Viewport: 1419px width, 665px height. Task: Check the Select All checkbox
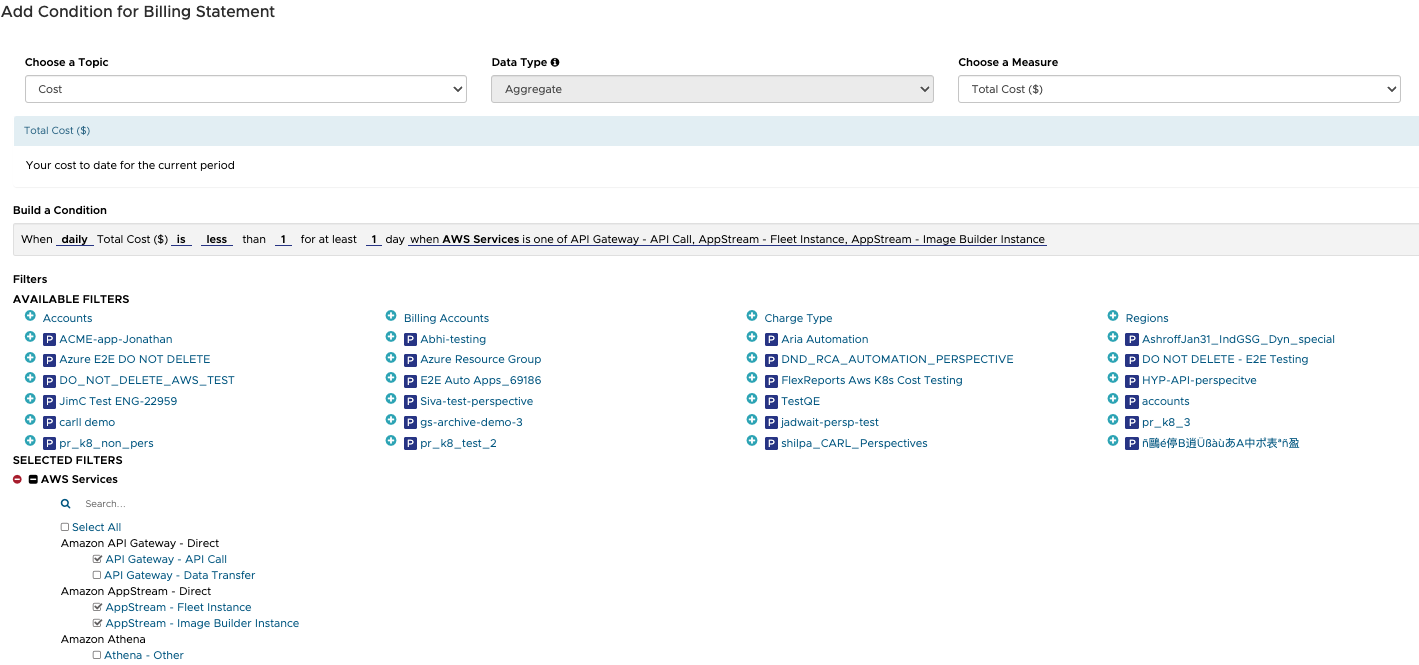(65, 527)
